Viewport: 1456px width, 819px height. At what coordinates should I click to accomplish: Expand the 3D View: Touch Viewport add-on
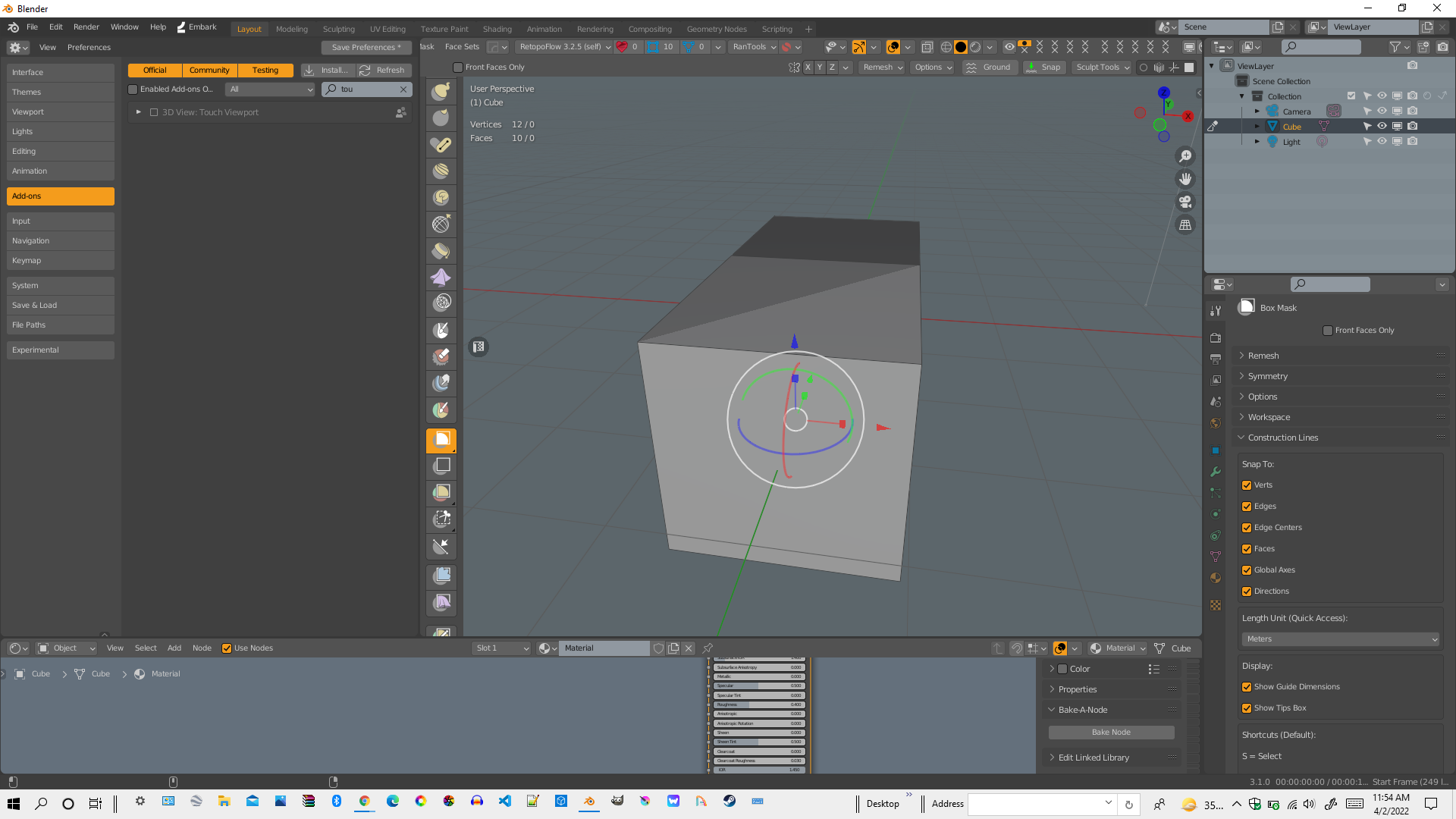[x=138, y=112]
